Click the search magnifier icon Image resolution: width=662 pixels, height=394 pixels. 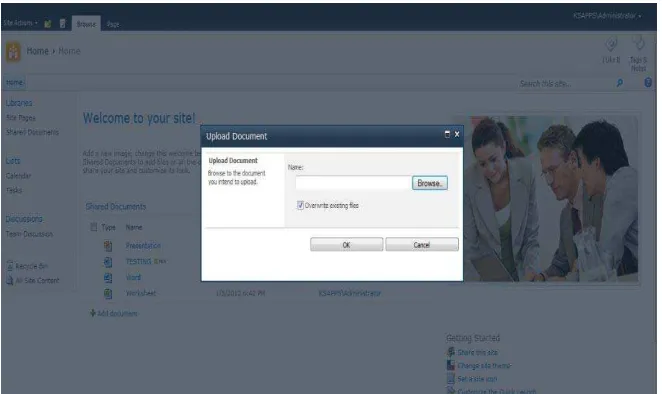coord(619,83)
